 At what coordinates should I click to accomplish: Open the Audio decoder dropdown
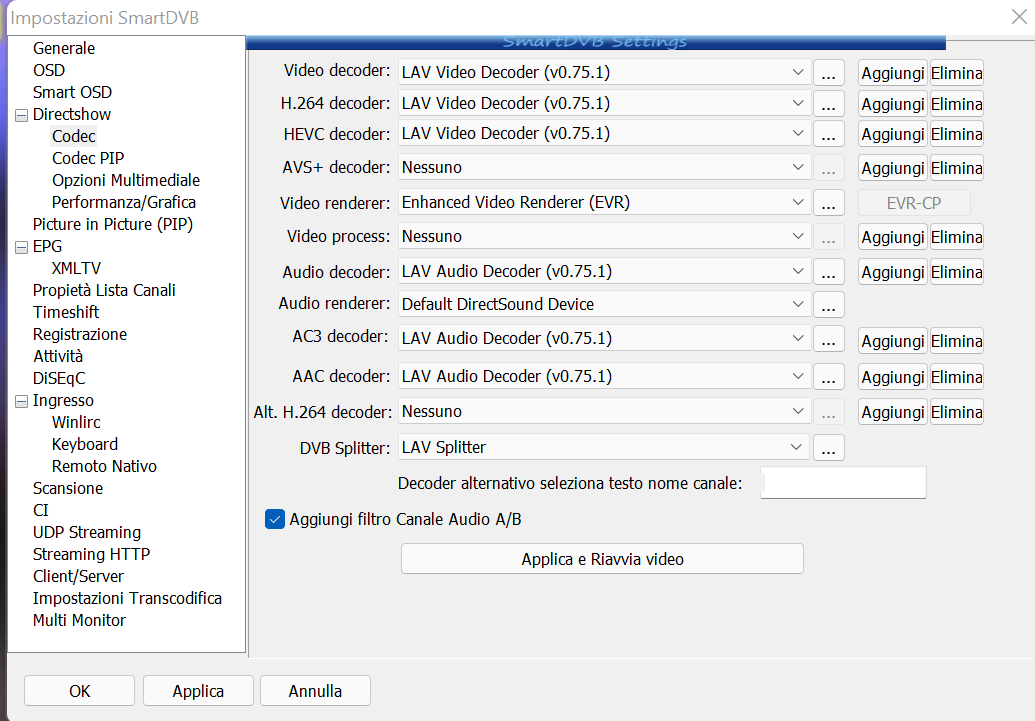(x=604, y=271)
